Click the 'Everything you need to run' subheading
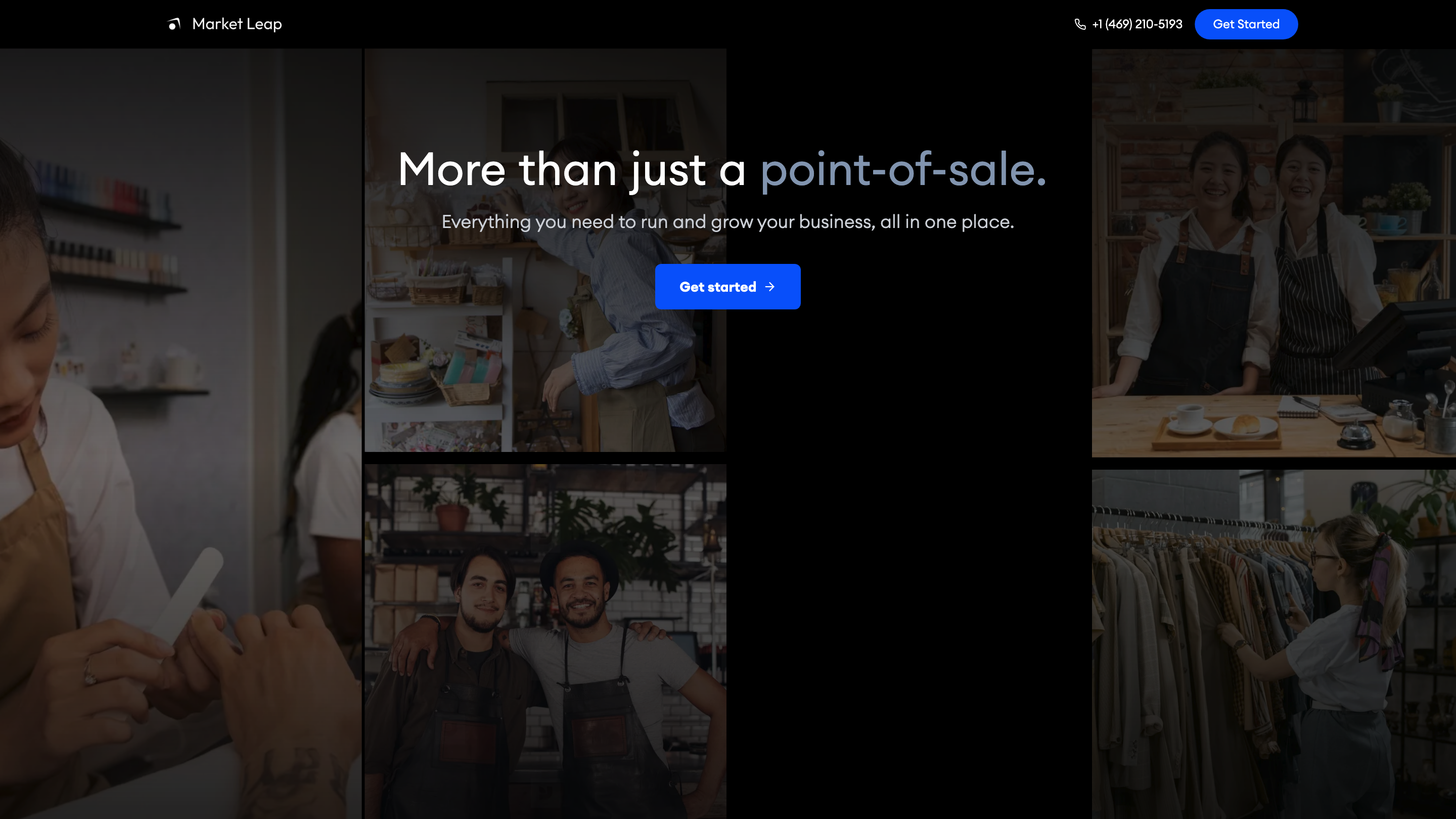1456x819 pixels. [727, 221]
